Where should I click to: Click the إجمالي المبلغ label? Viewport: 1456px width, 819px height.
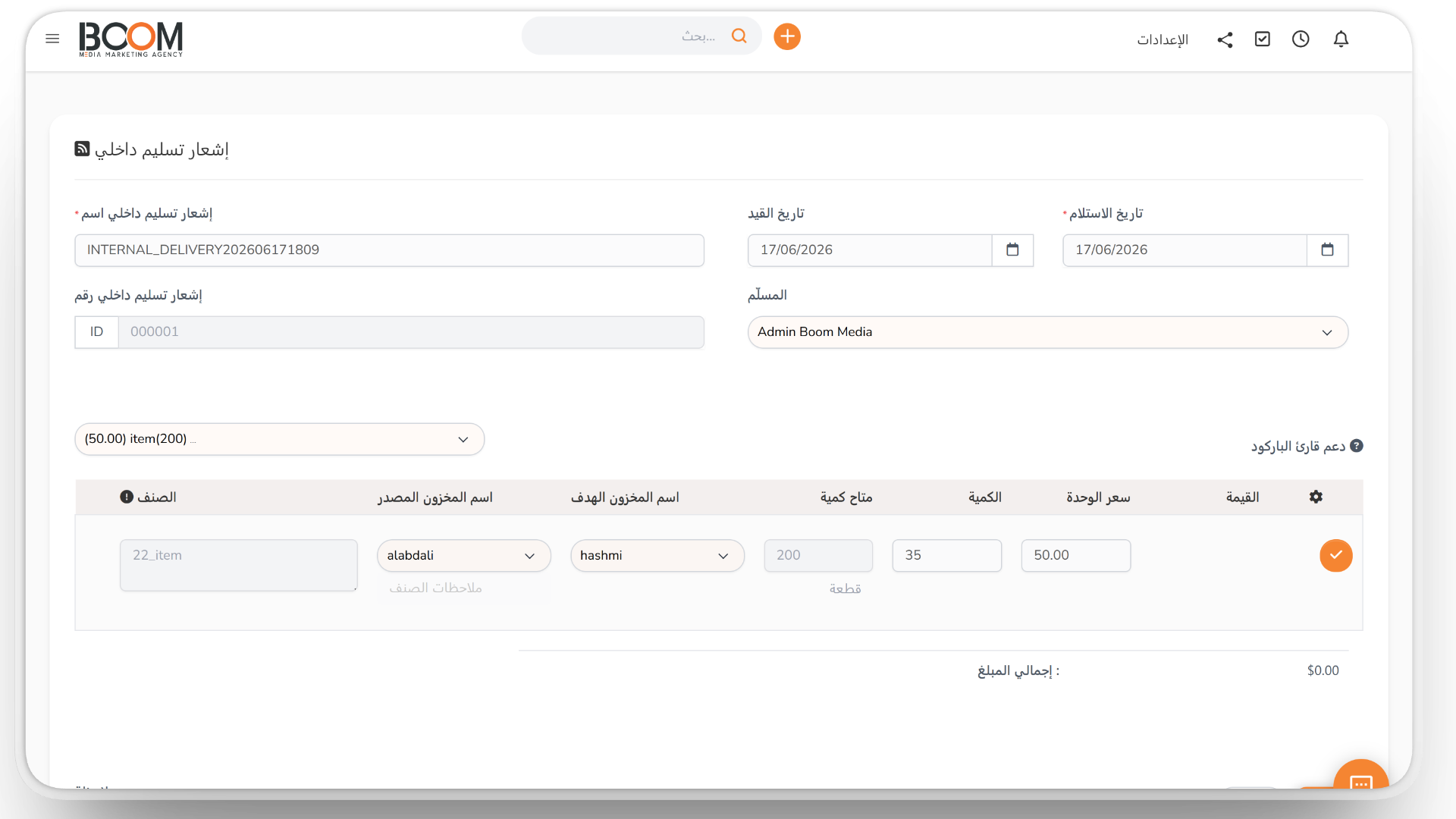pos(1018,671)
